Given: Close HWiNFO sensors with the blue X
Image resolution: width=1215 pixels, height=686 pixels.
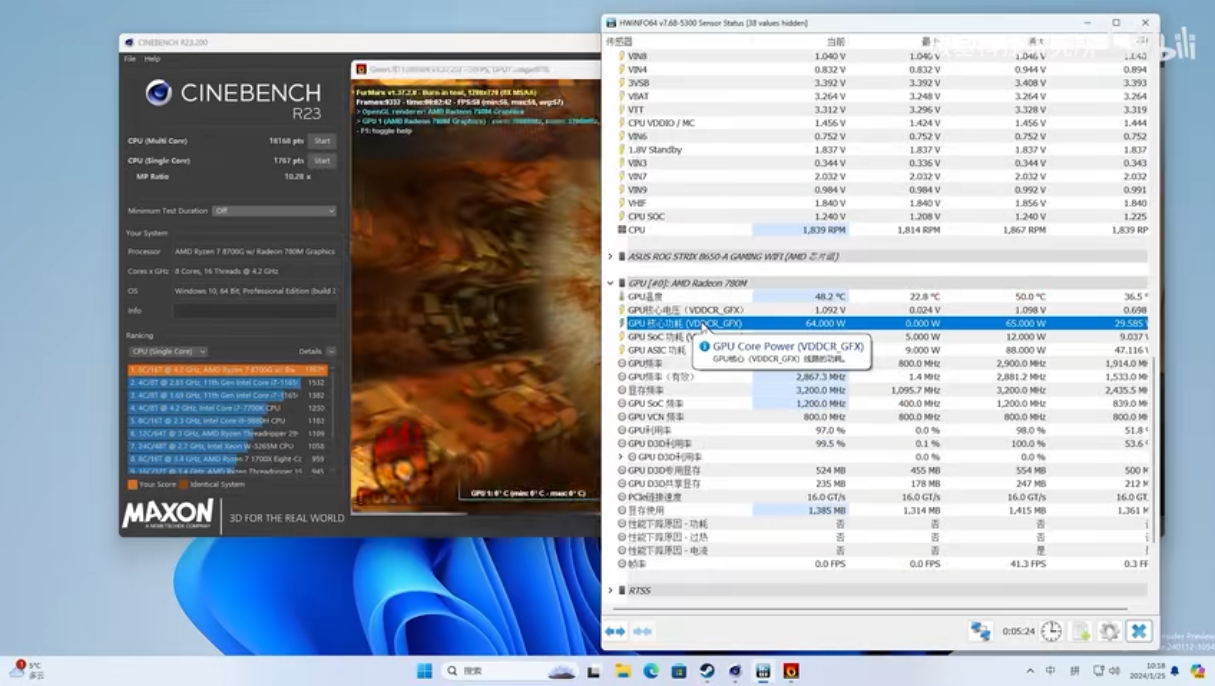Looking at the screenshot, I should click(x=1138, y=631).
